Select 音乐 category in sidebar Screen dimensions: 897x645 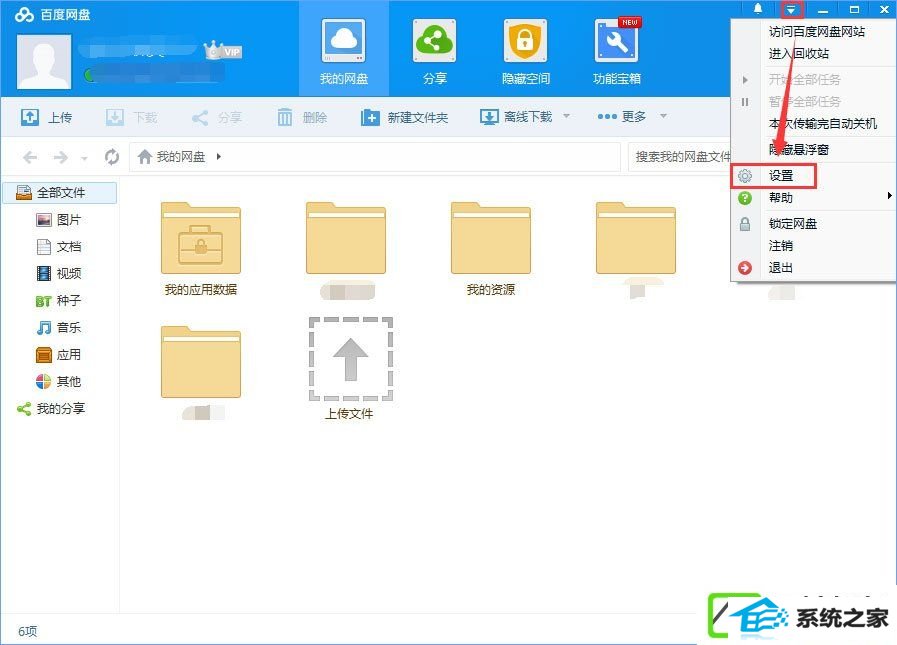[x=59, y=327]
